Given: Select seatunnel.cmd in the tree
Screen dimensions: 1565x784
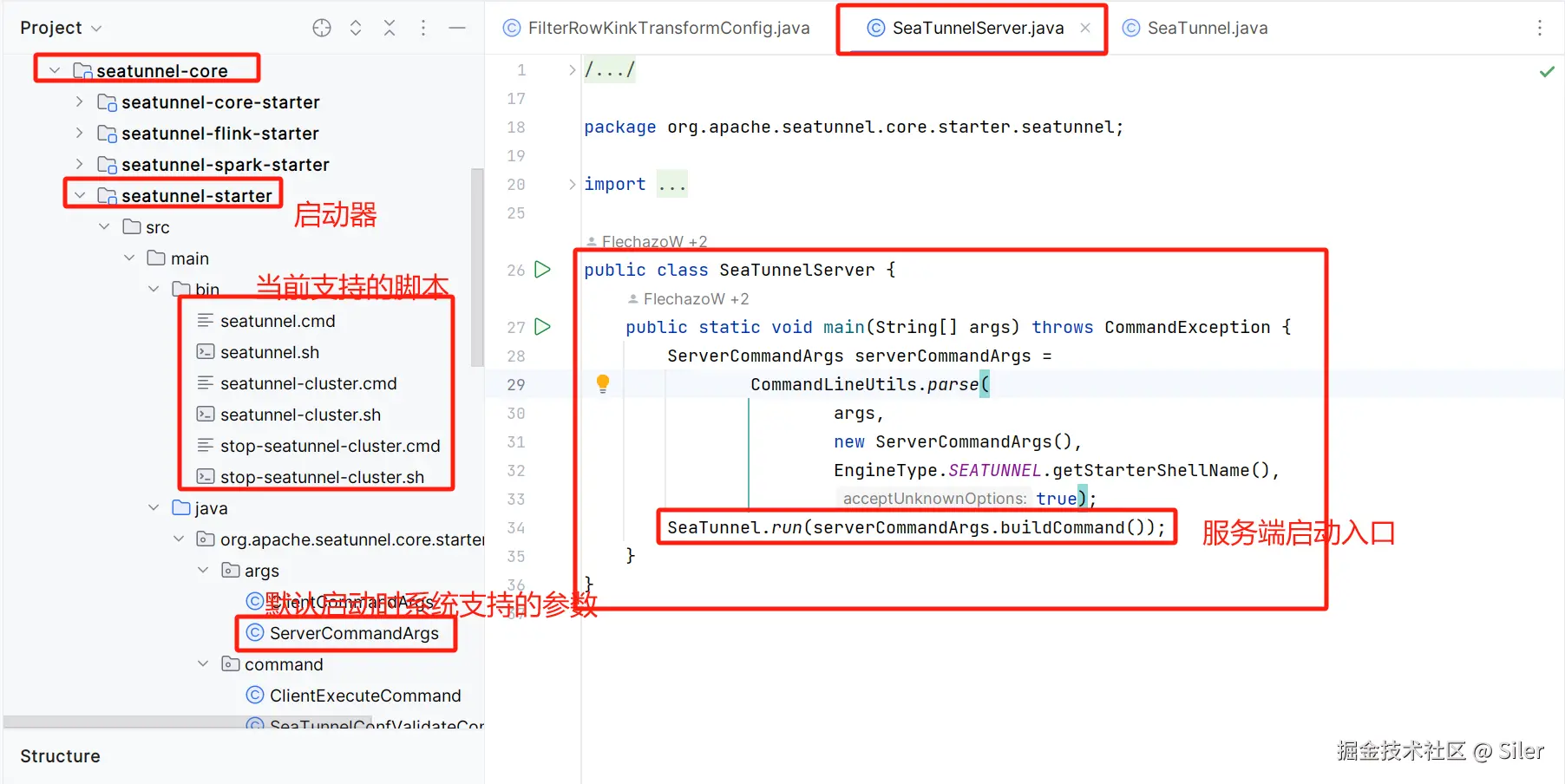Looking at the screenshot, I should pyautogui.click(x=278, y=321).
